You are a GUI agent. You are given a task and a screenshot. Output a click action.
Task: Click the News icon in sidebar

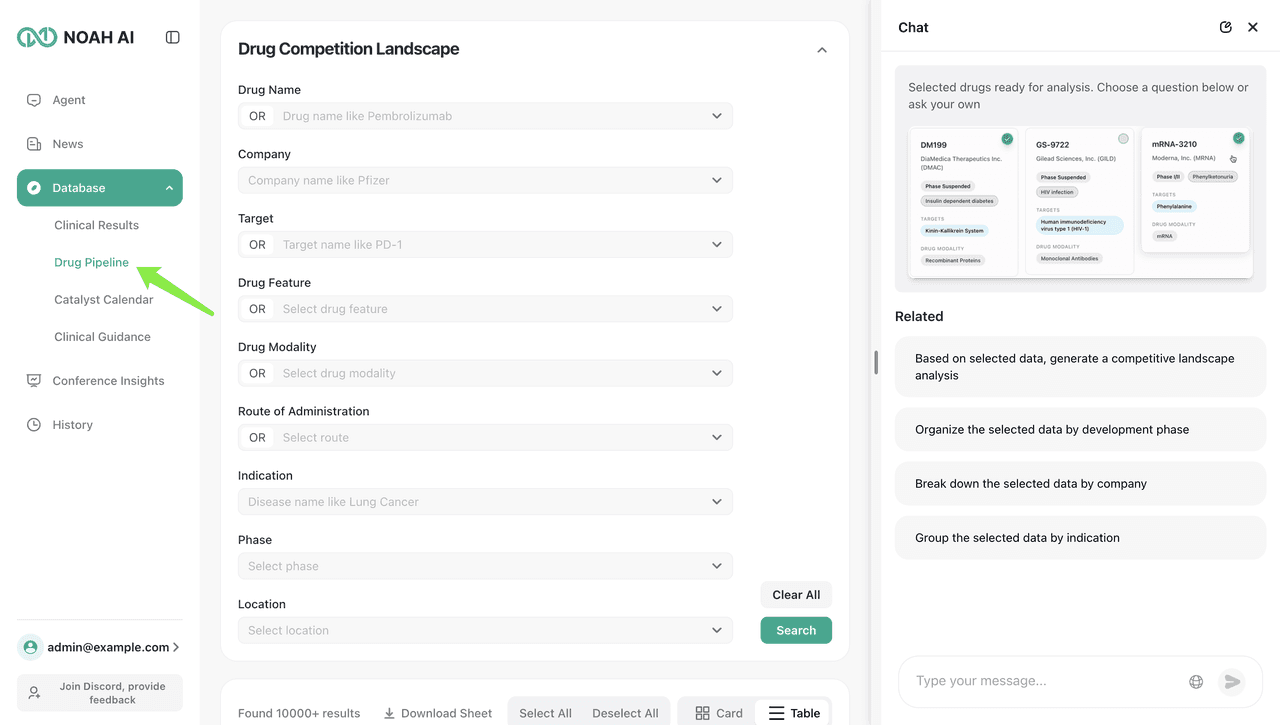click(x=34, y=144)
